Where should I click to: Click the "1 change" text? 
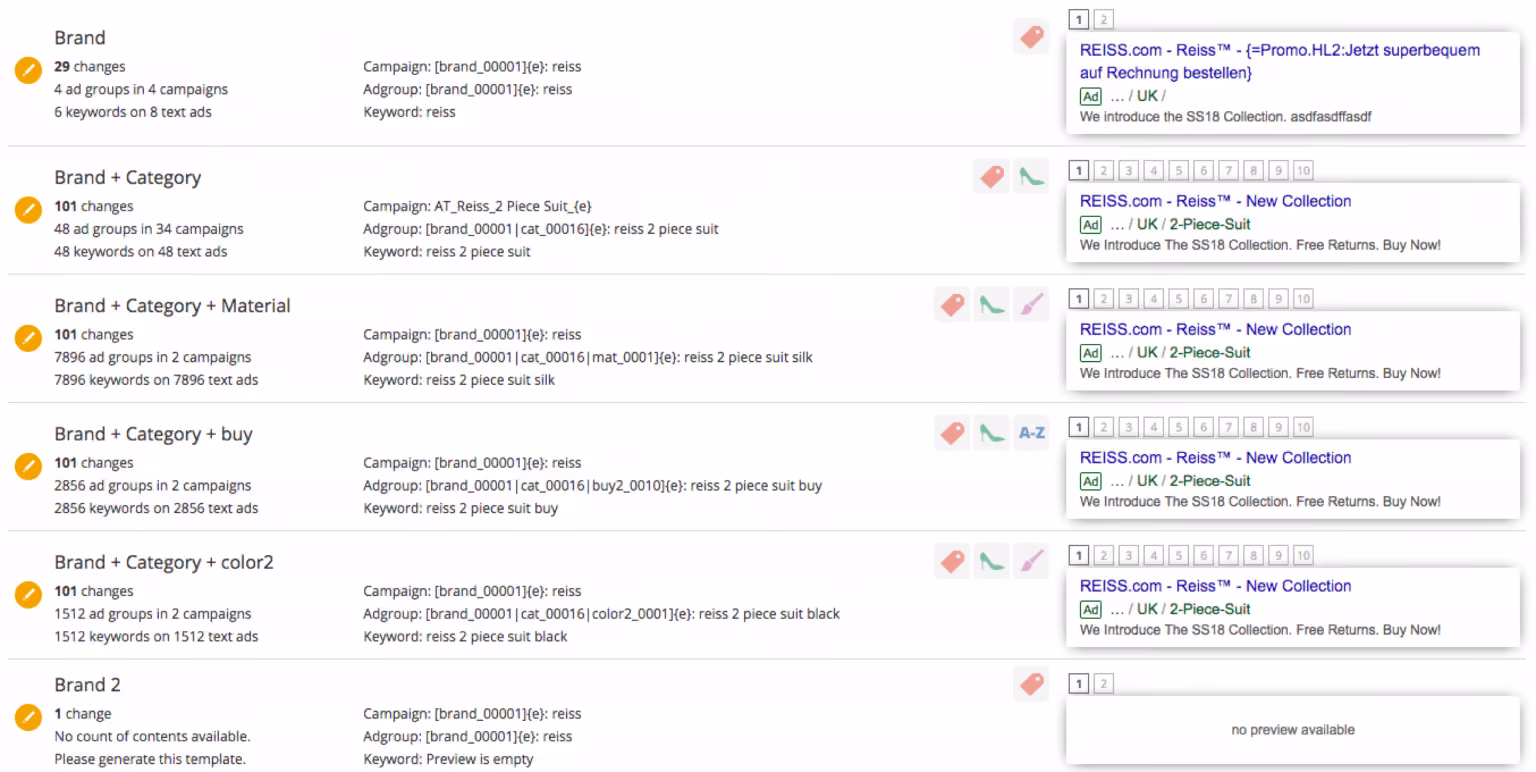[83, 714]
